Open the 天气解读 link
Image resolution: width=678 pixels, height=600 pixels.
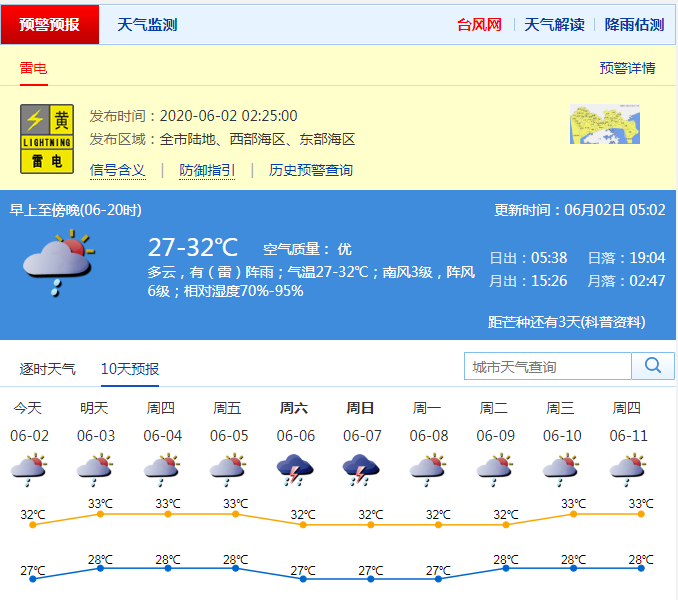pos(554,25)
